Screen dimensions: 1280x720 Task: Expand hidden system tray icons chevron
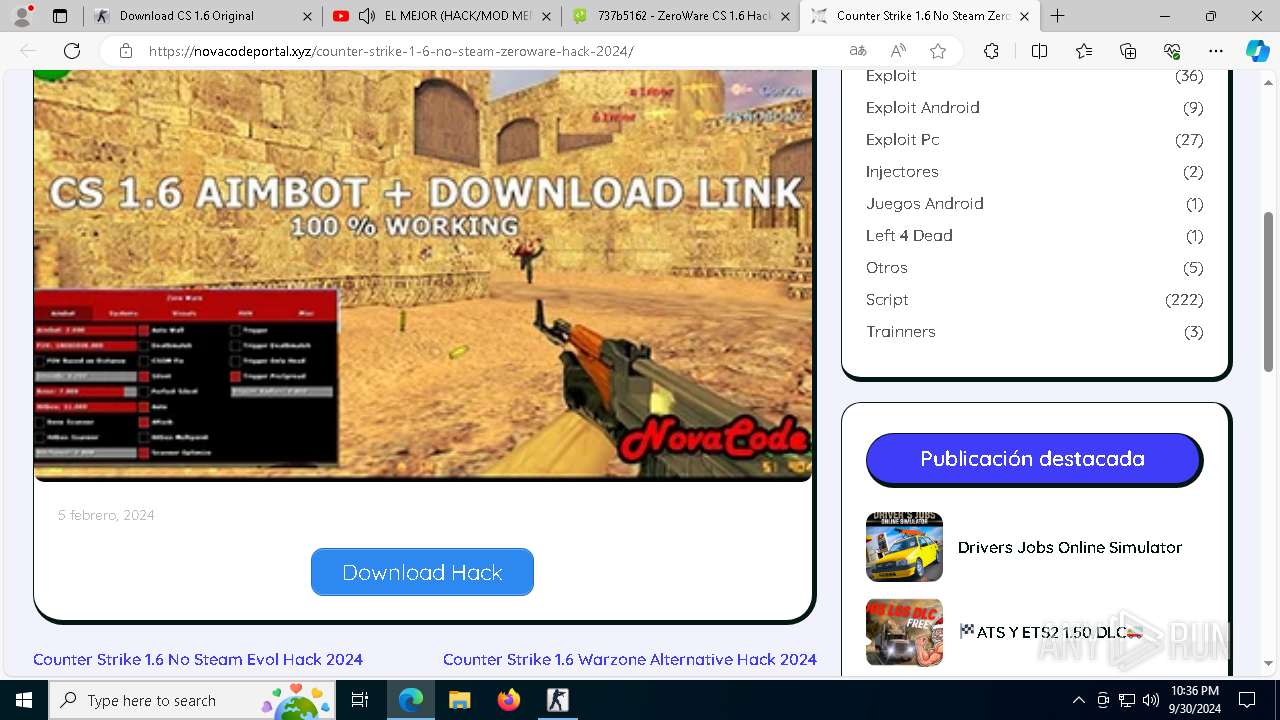click(x=1078, y=700)
